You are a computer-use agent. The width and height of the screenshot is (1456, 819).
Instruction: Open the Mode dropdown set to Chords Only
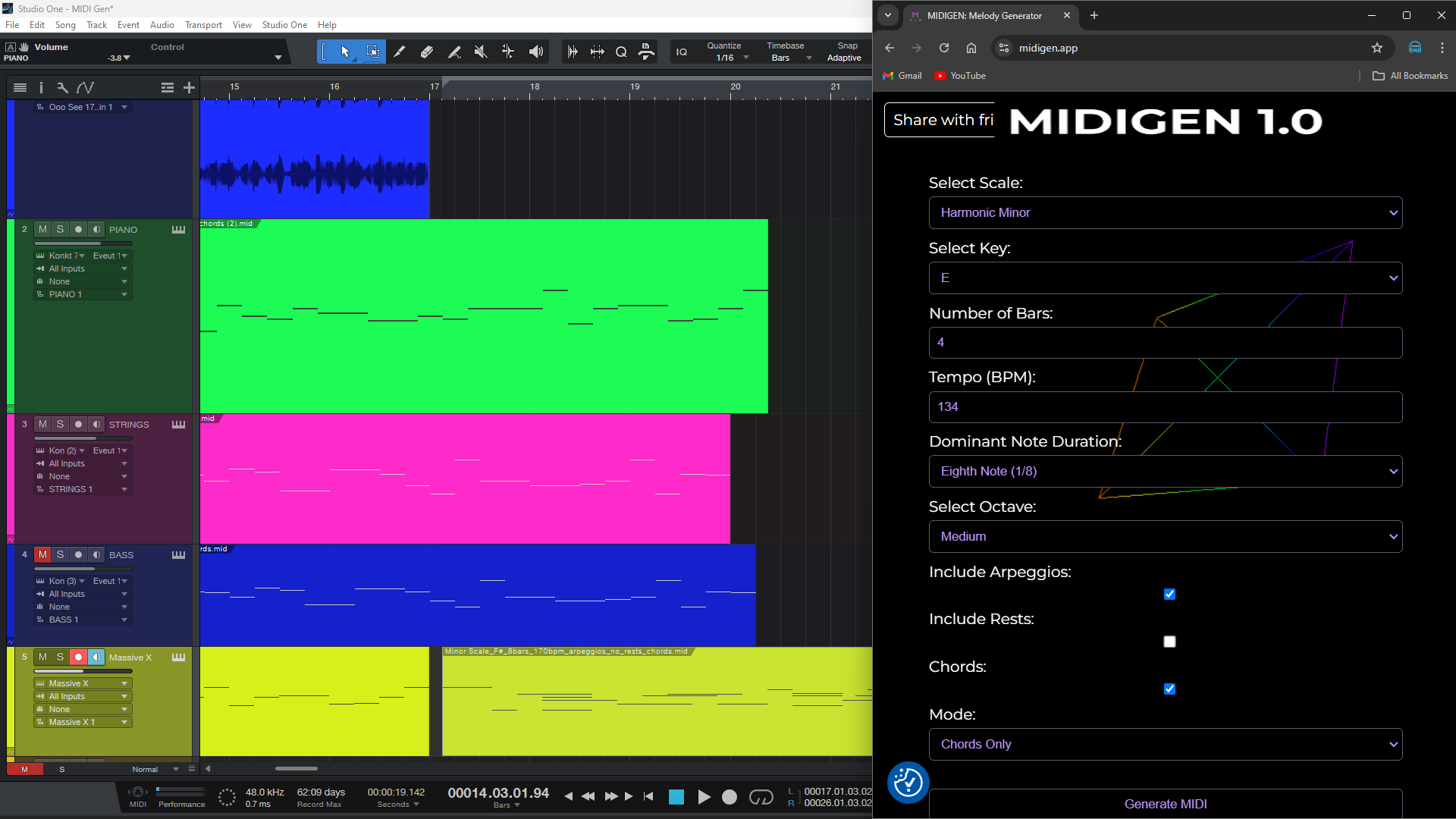(x=1166, y=744)
